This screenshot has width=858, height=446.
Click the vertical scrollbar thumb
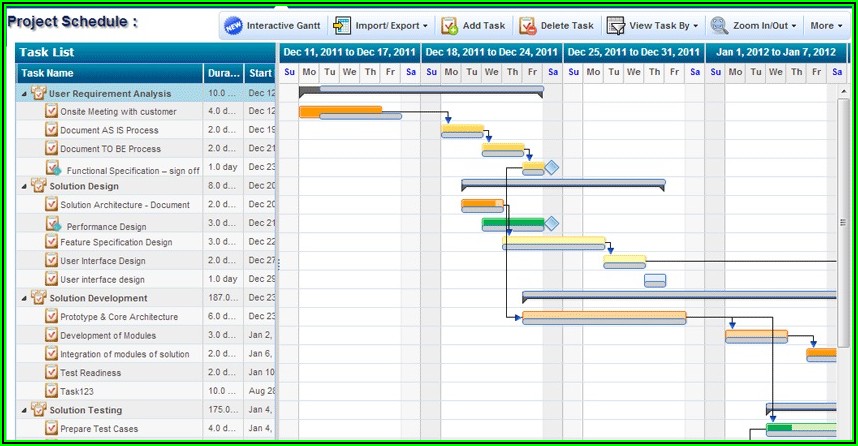(x=843, y=222)
